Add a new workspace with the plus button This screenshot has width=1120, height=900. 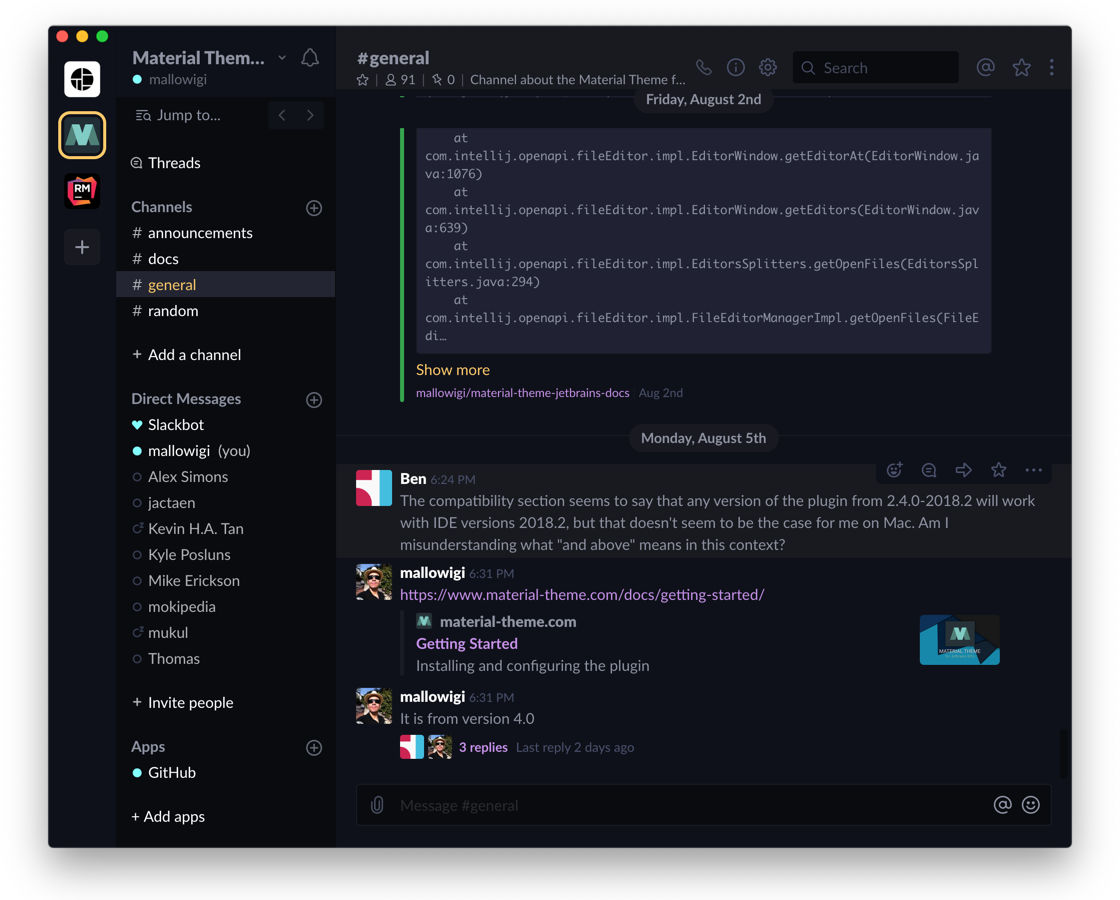[x=82, y=247]
